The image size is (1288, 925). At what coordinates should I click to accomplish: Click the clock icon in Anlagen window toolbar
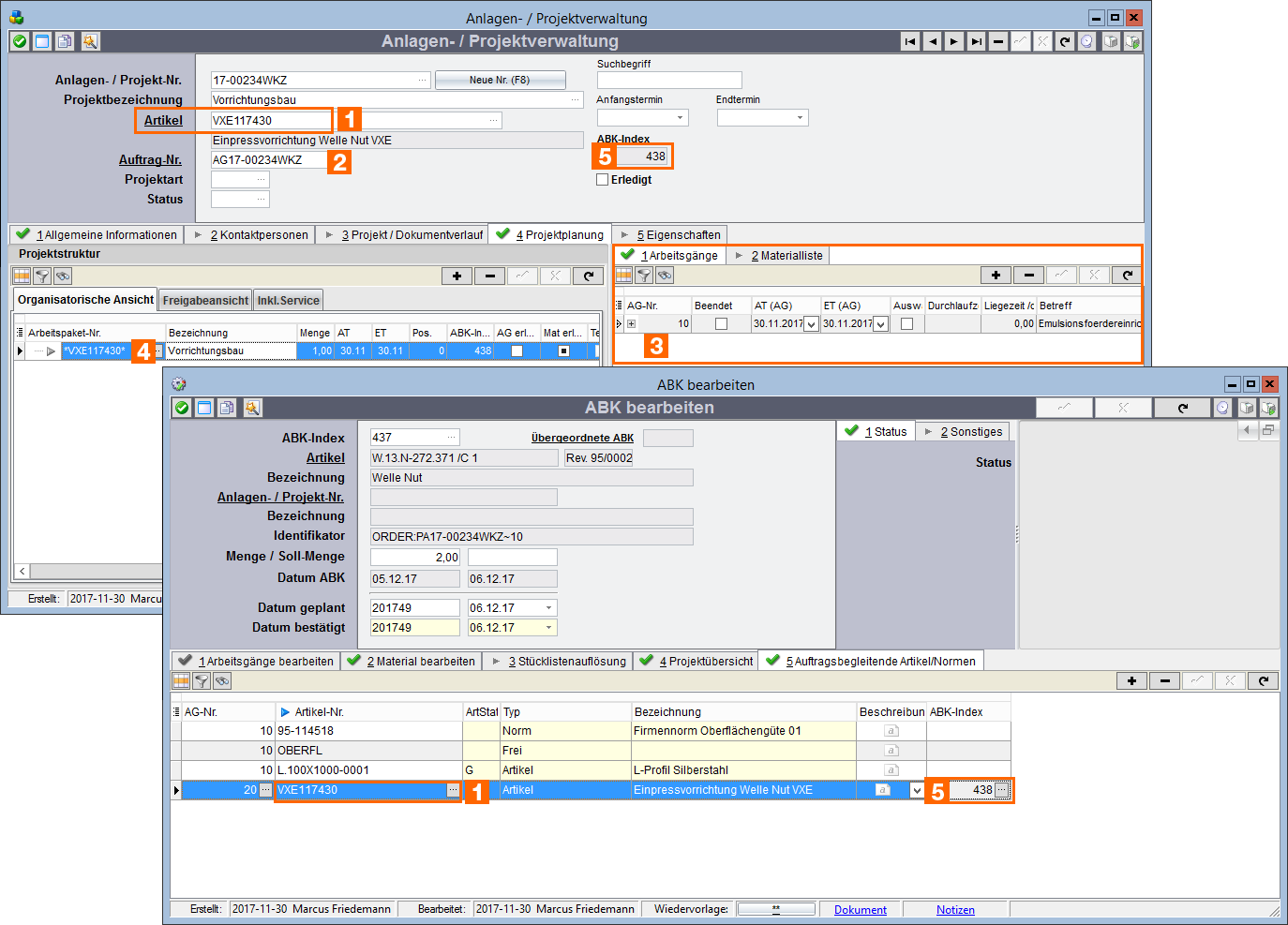[1086, 41]
